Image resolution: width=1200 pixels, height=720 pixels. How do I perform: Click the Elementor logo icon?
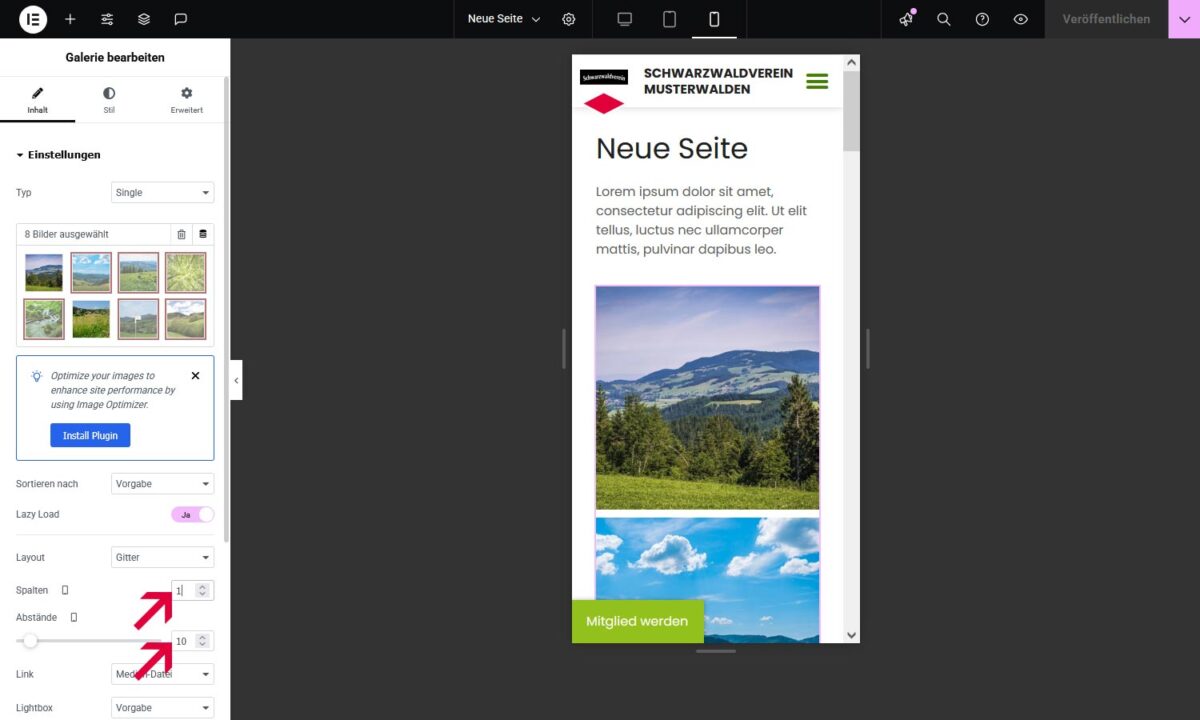(x=33, y=19)
